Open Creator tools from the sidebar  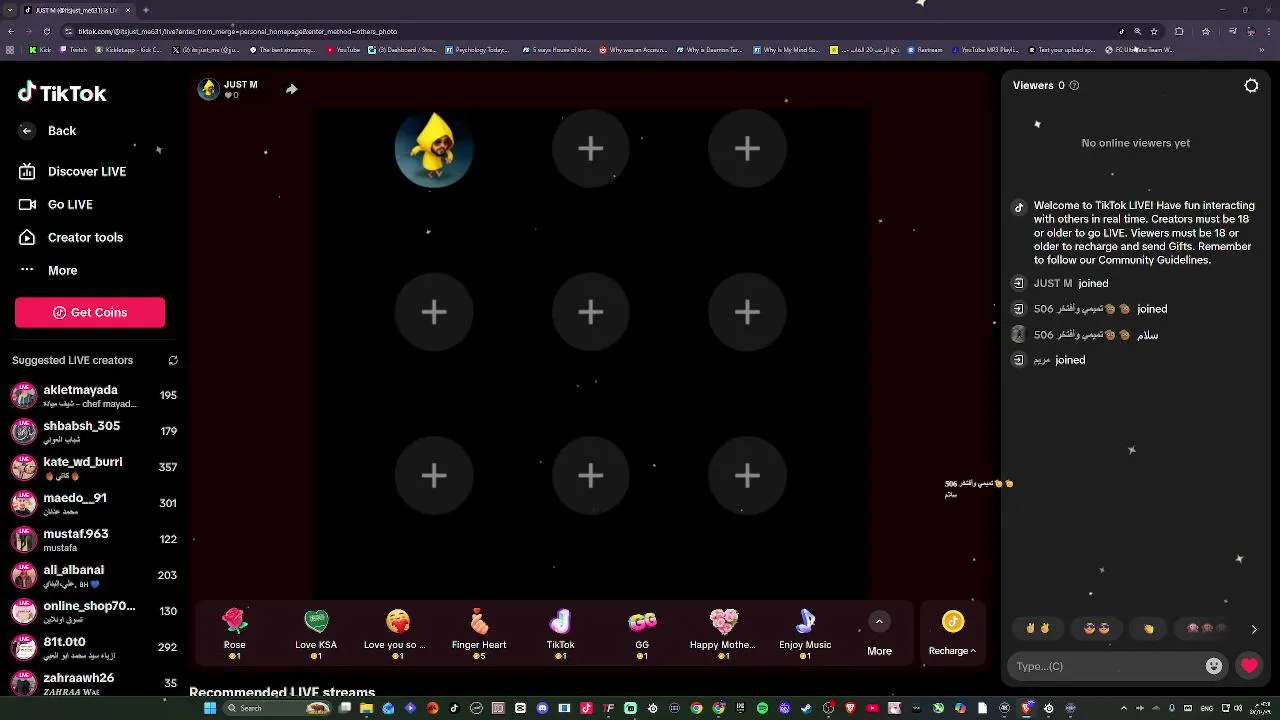pyautogui.click(x=71, y=238)
